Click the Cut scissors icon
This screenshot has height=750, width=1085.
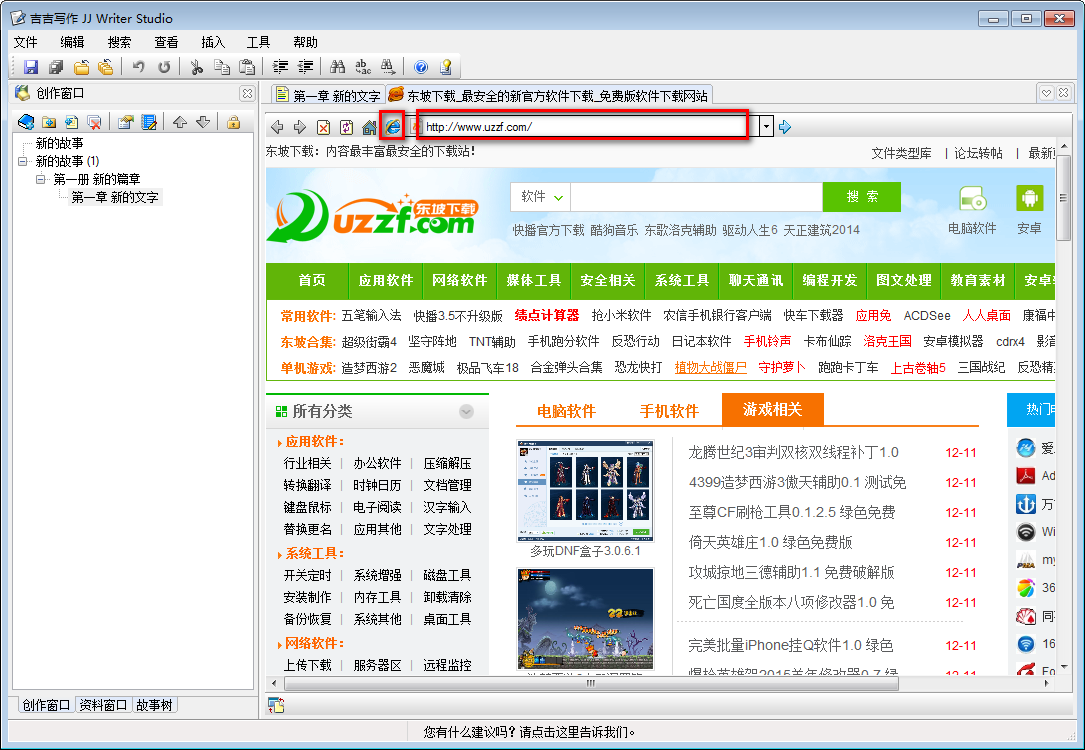coord(197,67)
